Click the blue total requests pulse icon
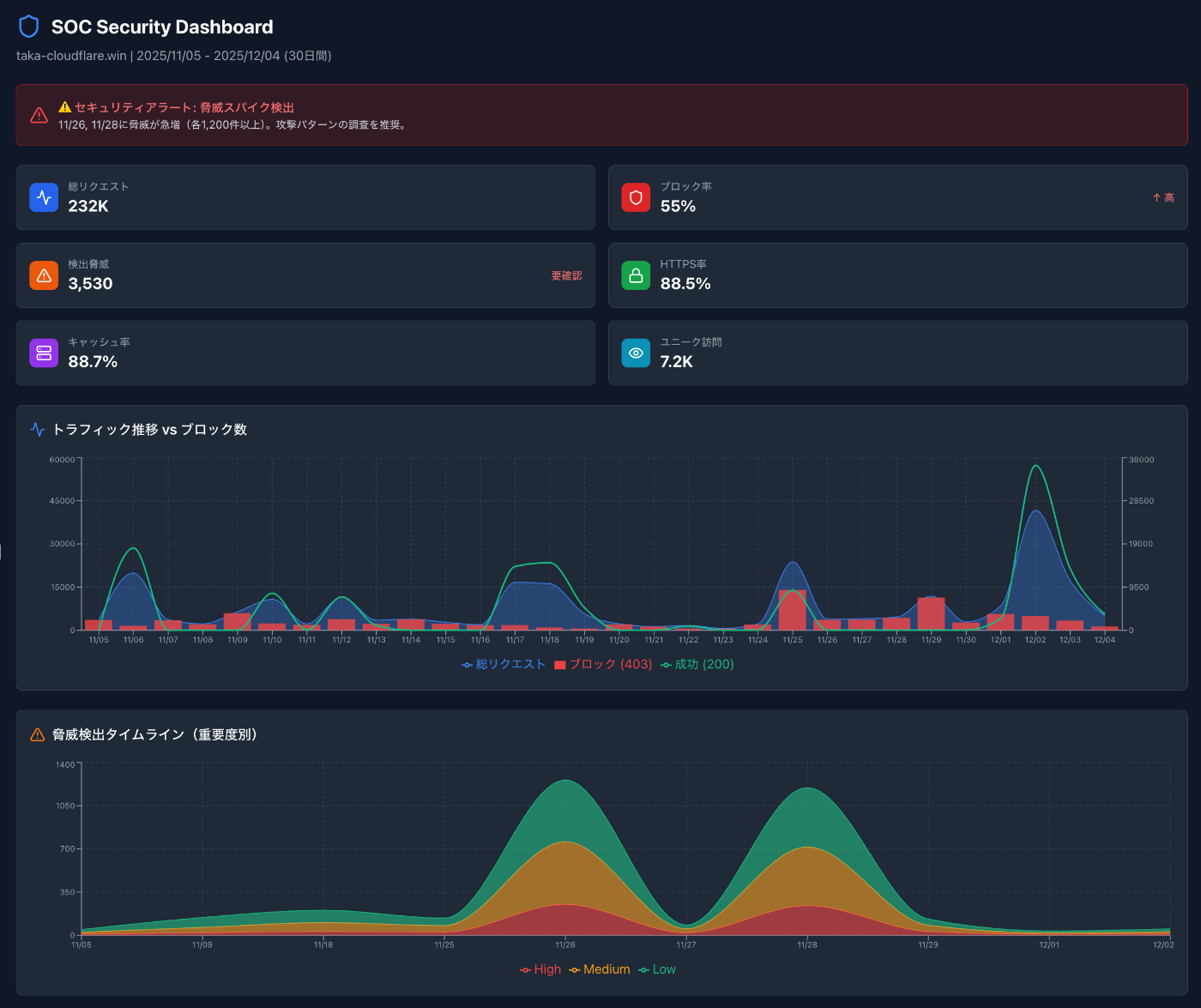The width and height of the screenshot is (1201, 1008). pyautogui.click(x=44, y=197)
